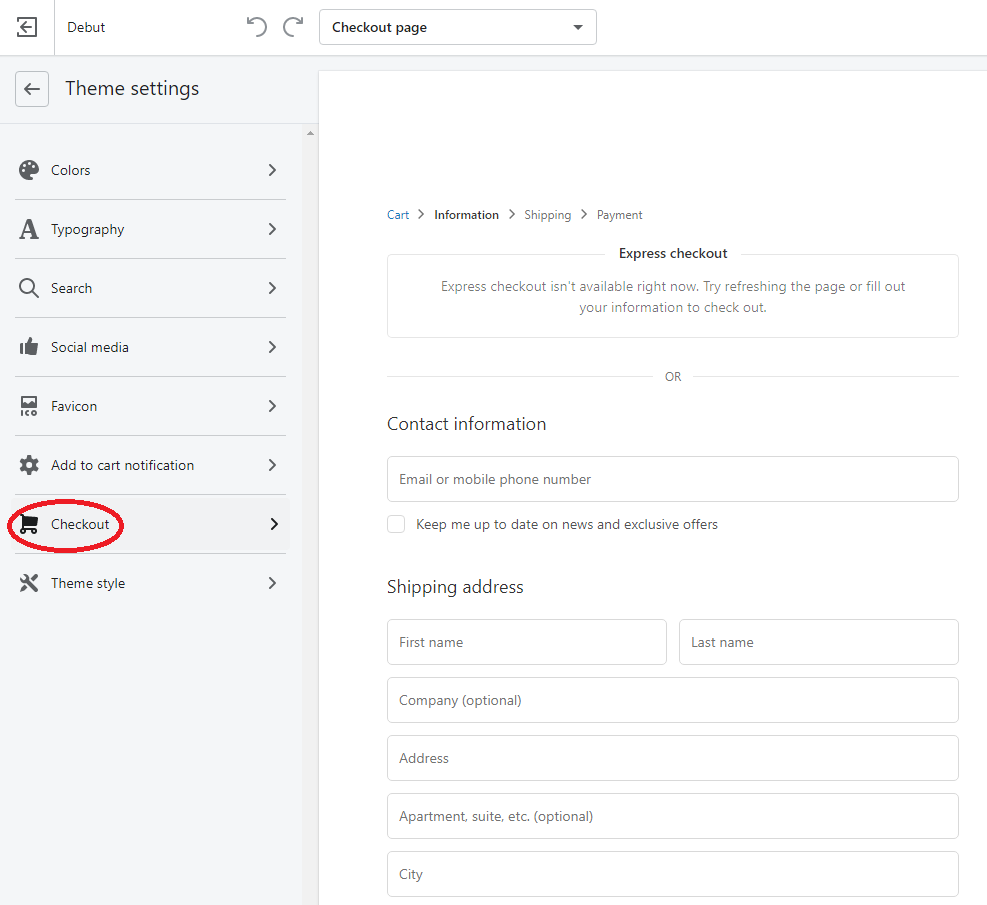The image size is (987, 905).
Task: Click the Social media thumbs-up icon
Action: pyautogui.click(x=29, y=347)
